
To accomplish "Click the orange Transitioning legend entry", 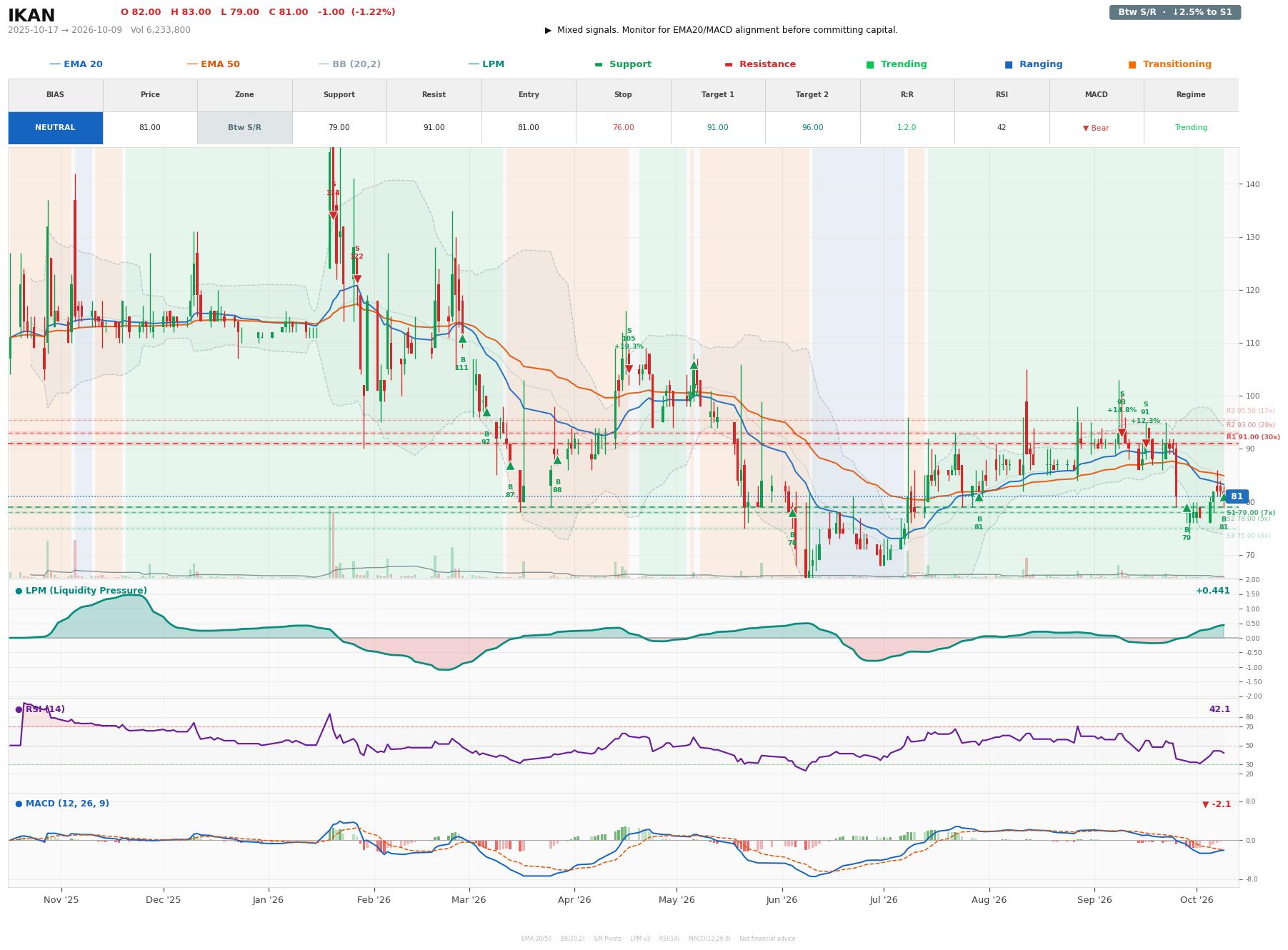I will tap(1169, 64).
